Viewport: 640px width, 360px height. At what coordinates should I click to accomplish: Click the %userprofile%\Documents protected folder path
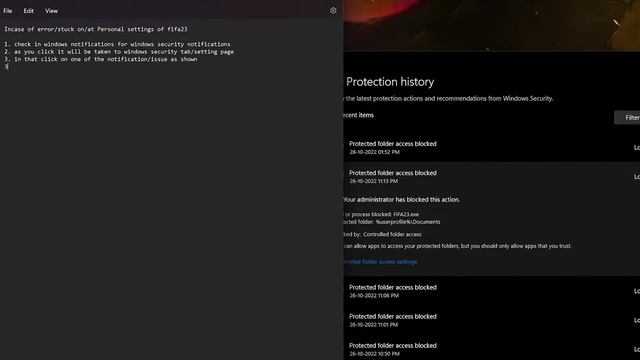[408, 222]
